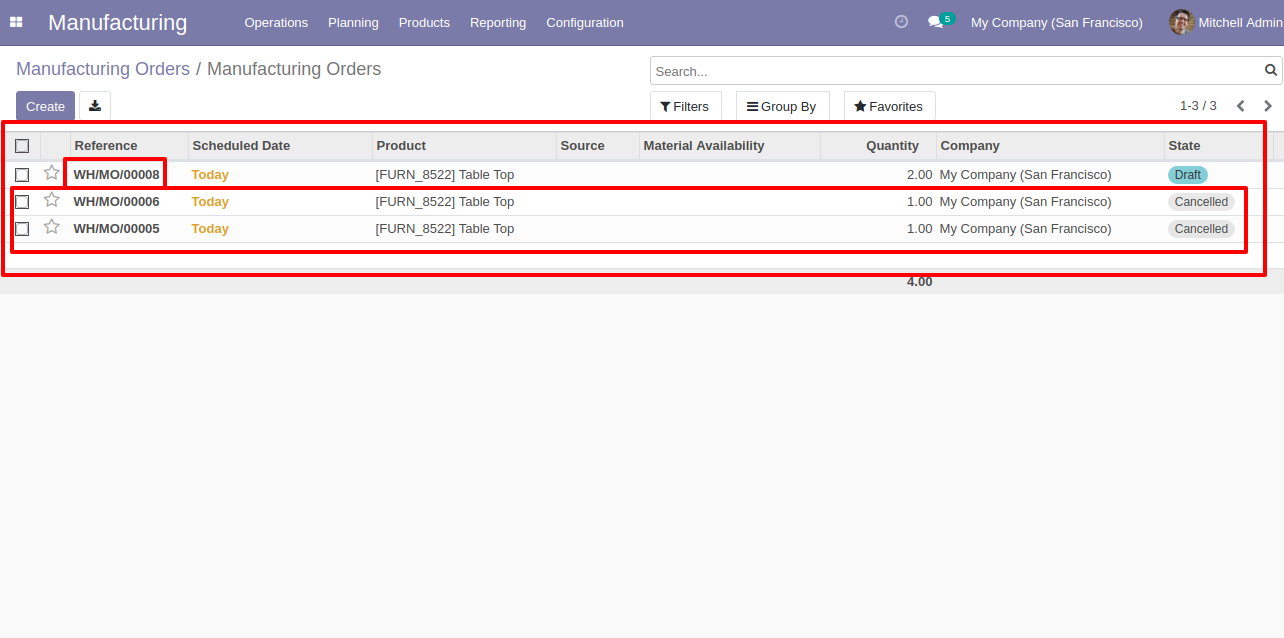The width and height of the screenshot is (1284, 638).
Task: Click the Draft state badge
Action: [x=1187, y=175]
